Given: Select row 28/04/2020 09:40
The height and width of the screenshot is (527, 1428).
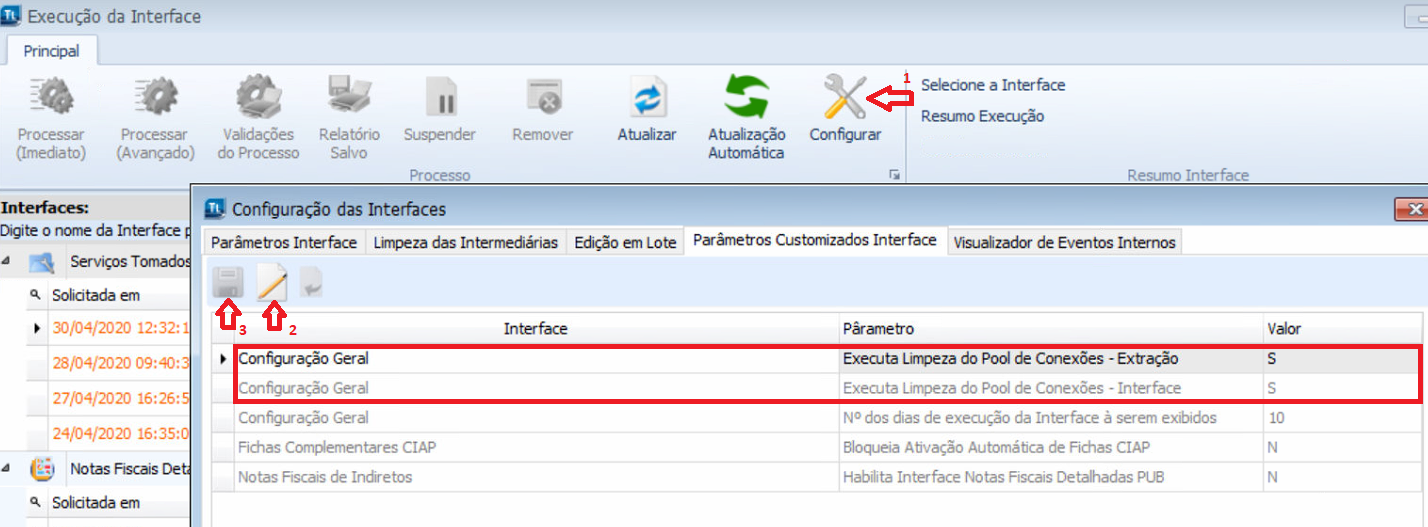Looking at the screenshot, I should tap(121, 361).
